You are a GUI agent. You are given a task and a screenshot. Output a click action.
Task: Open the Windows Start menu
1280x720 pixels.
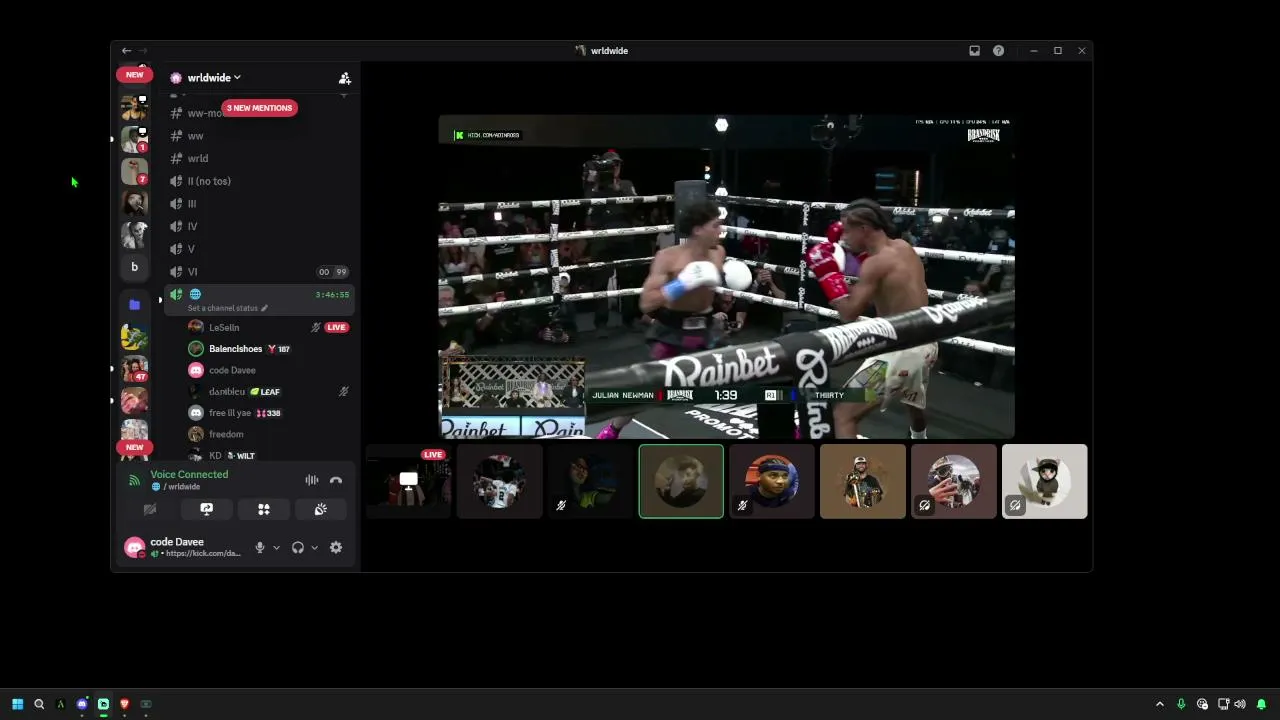tap(17, 704)
